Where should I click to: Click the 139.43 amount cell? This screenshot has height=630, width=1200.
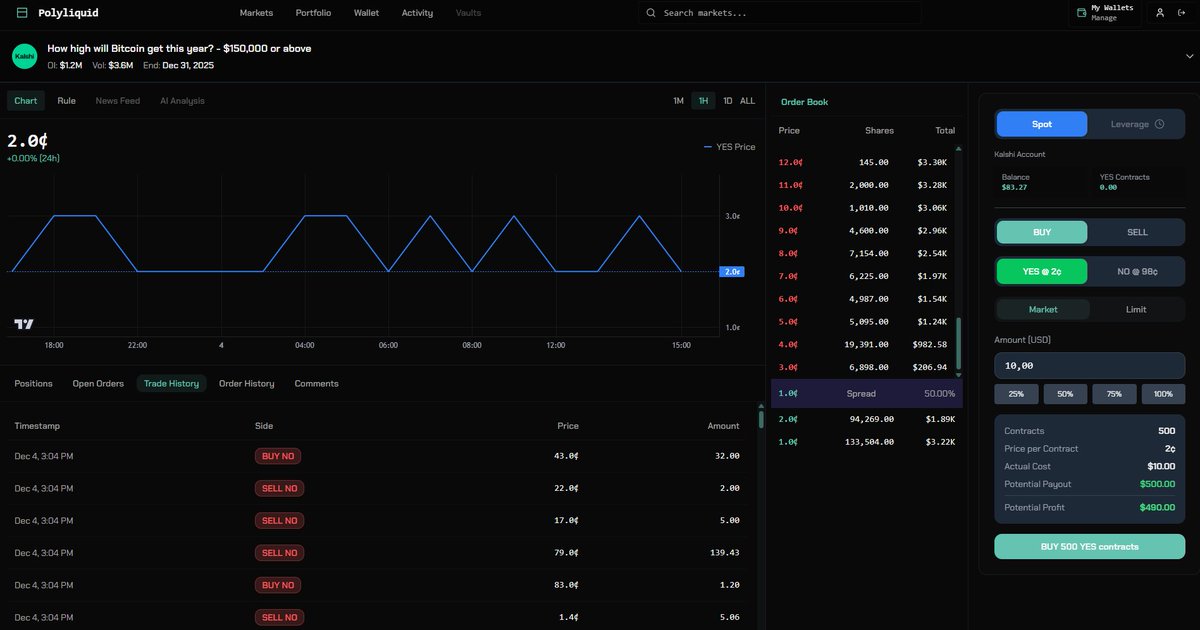(x=723, y=553)
